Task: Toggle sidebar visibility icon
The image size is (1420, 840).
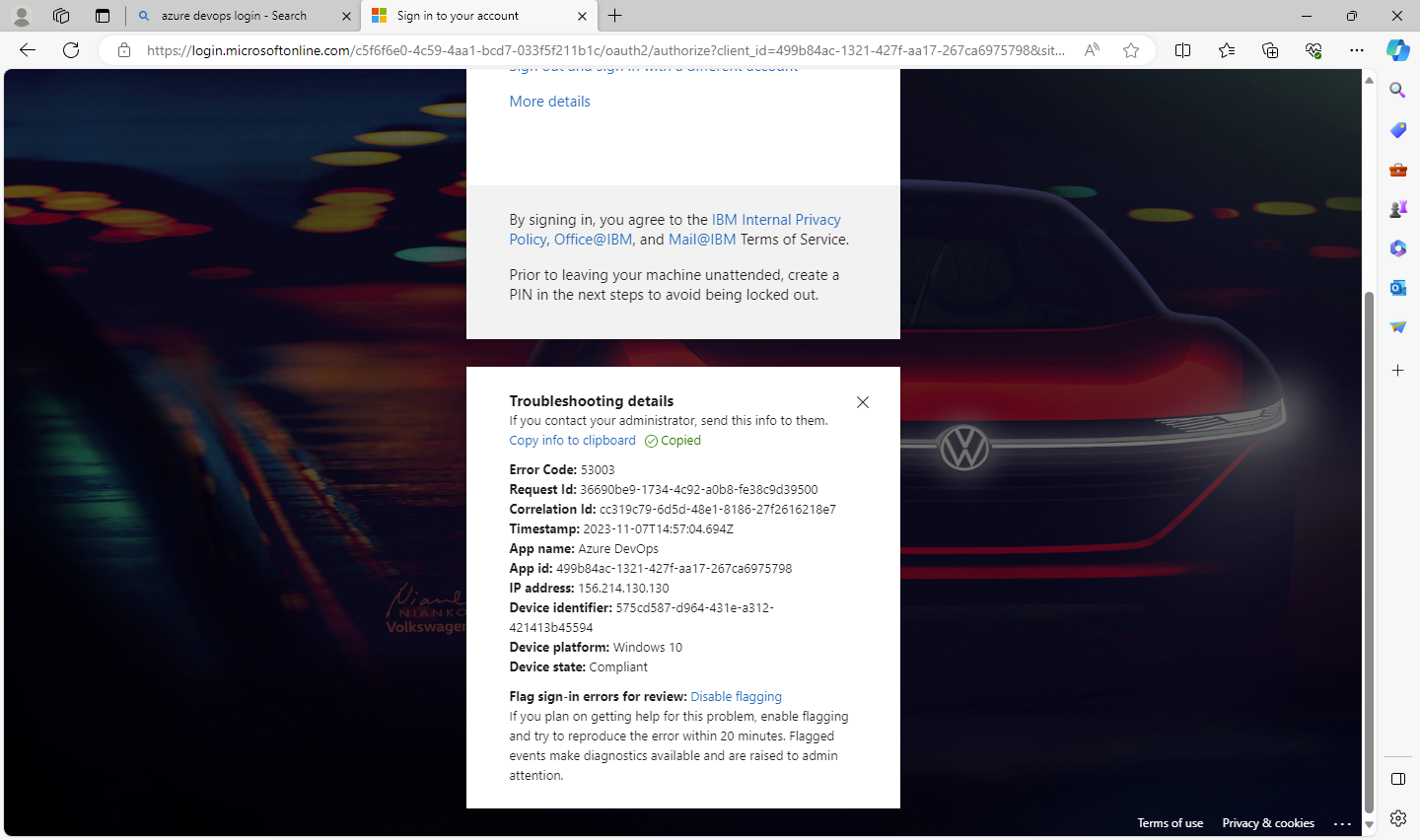Action: (x=1397, y=779)
